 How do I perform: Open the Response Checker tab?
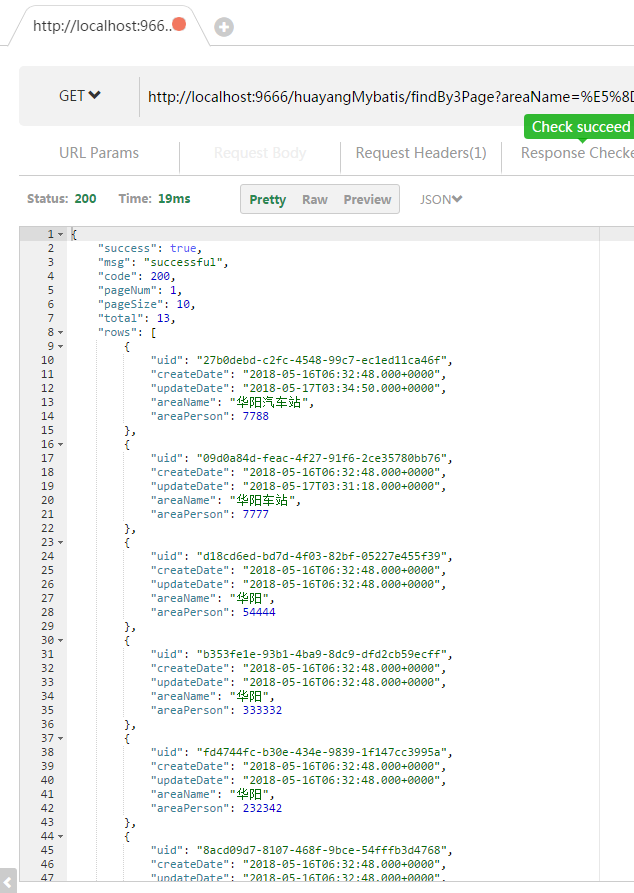[x=576, y=153]
